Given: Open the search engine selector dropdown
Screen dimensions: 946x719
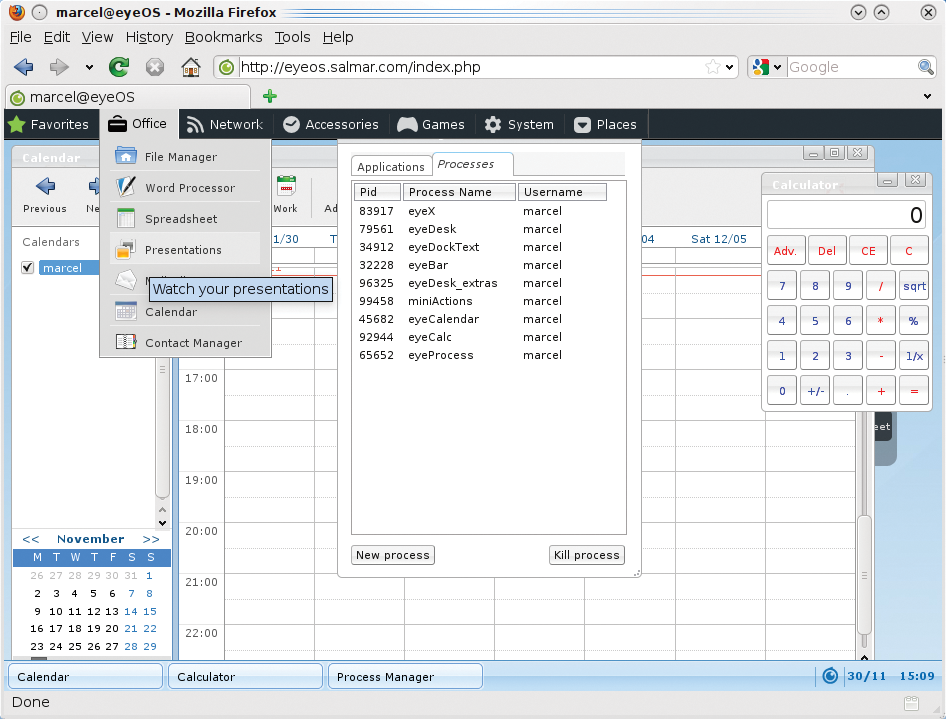Looking at the screenshot, I should tap(778, 67).
